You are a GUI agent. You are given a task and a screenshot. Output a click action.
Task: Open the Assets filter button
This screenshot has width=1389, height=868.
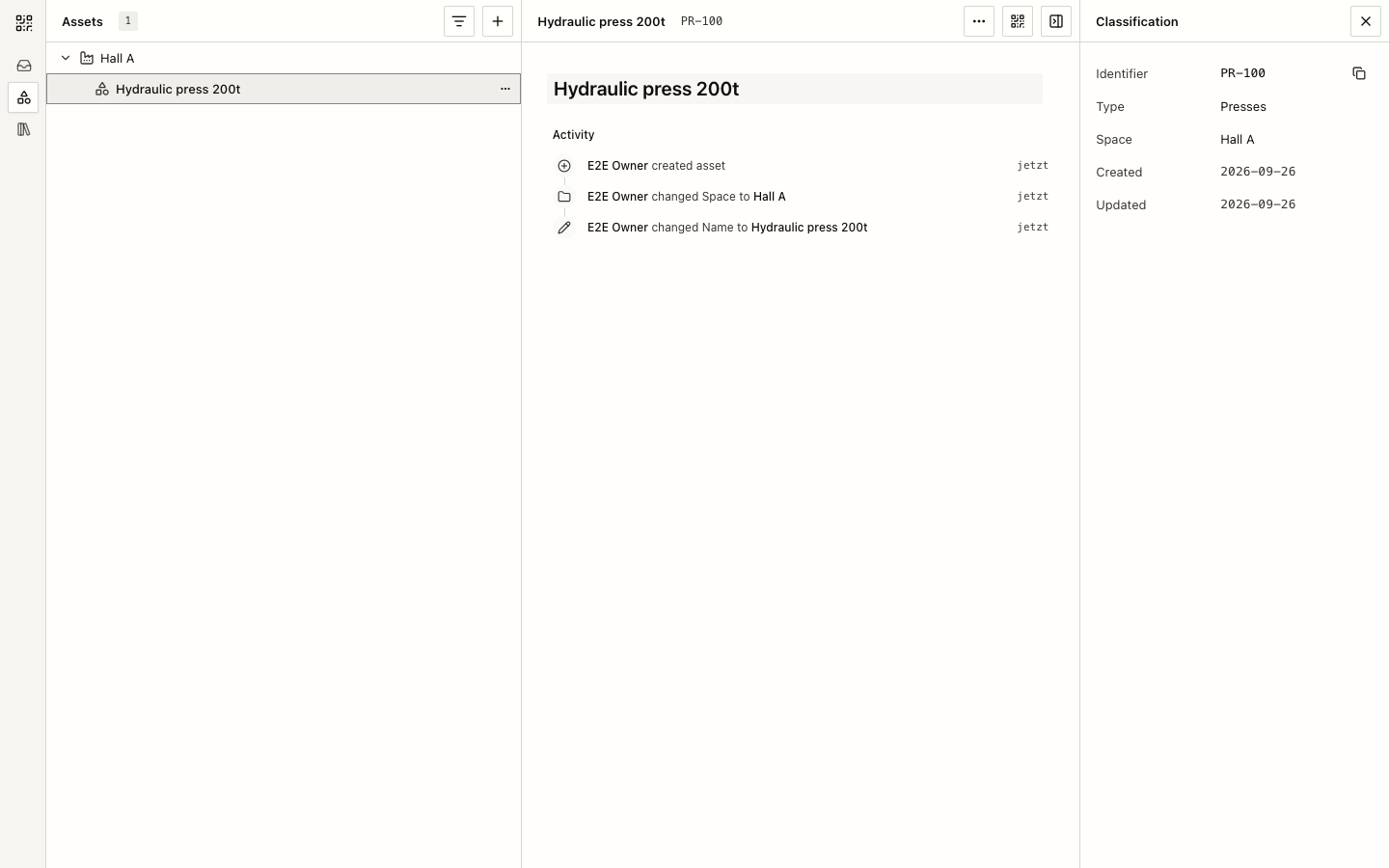[x=459, y=21]
